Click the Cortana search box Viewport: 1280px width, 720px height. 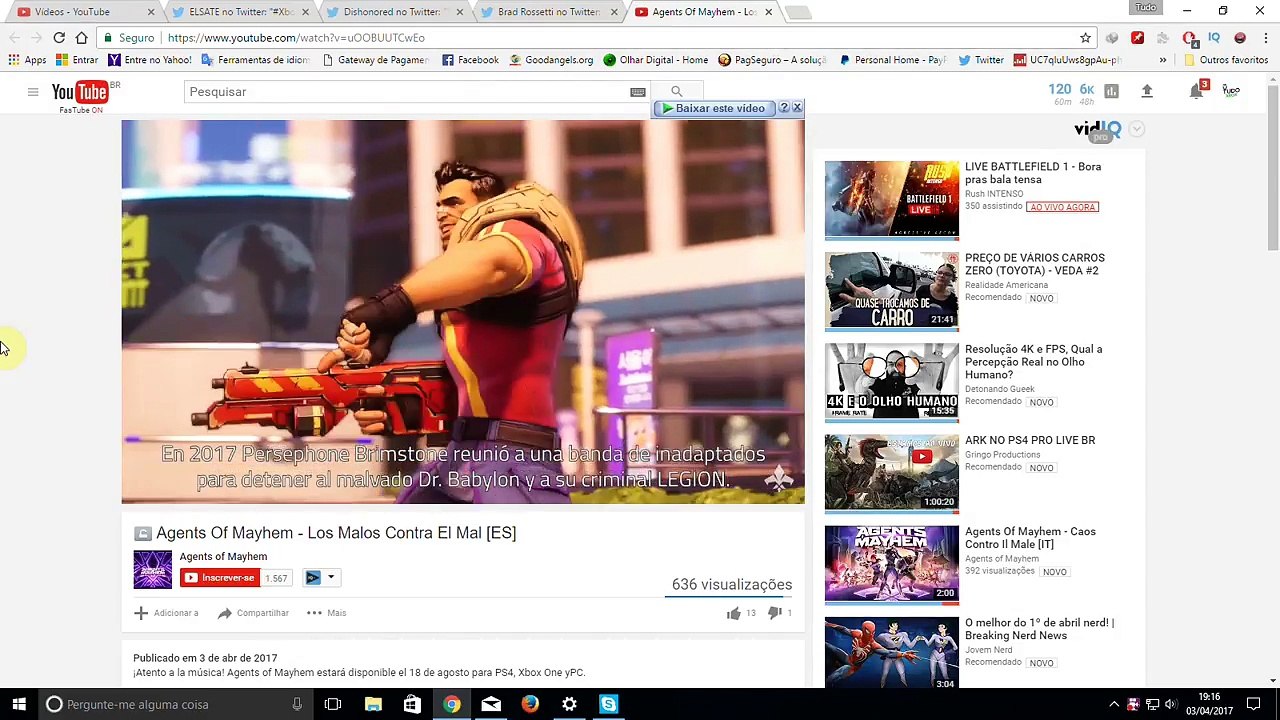[175, 704]
